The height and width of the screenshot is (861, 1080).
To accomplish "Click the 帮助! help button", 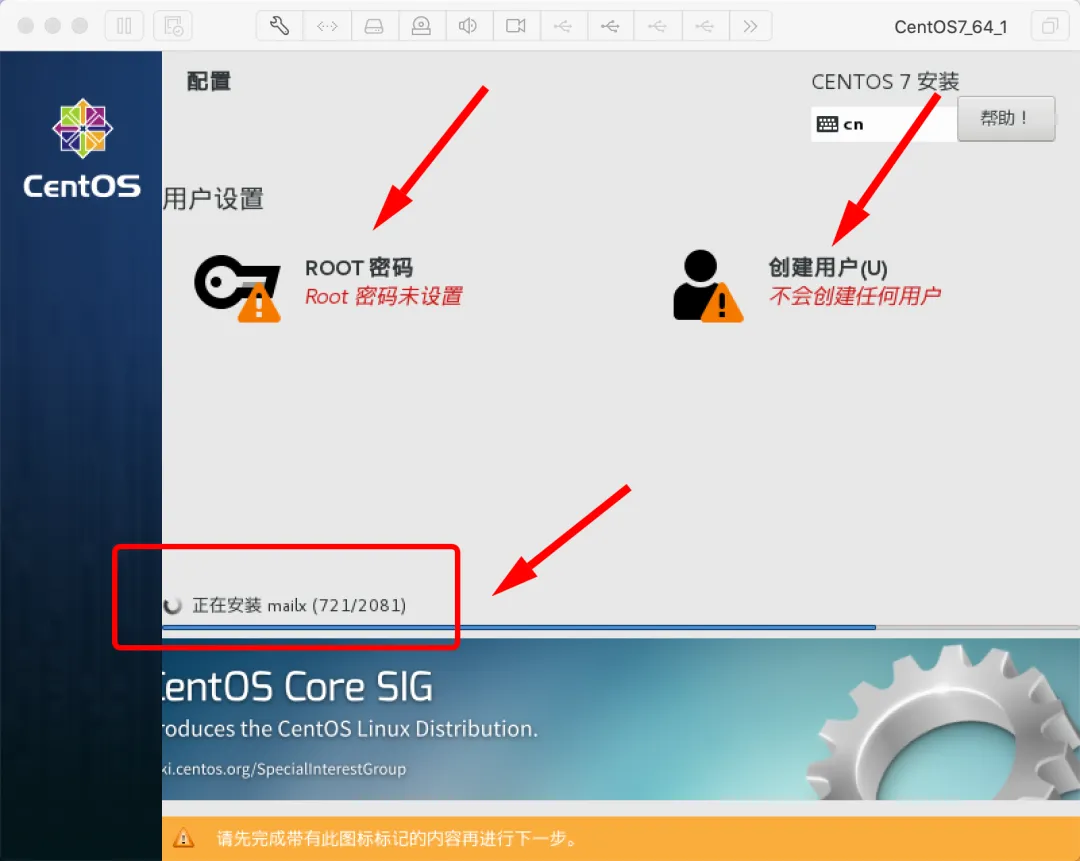I will [x=1006, y=118].
